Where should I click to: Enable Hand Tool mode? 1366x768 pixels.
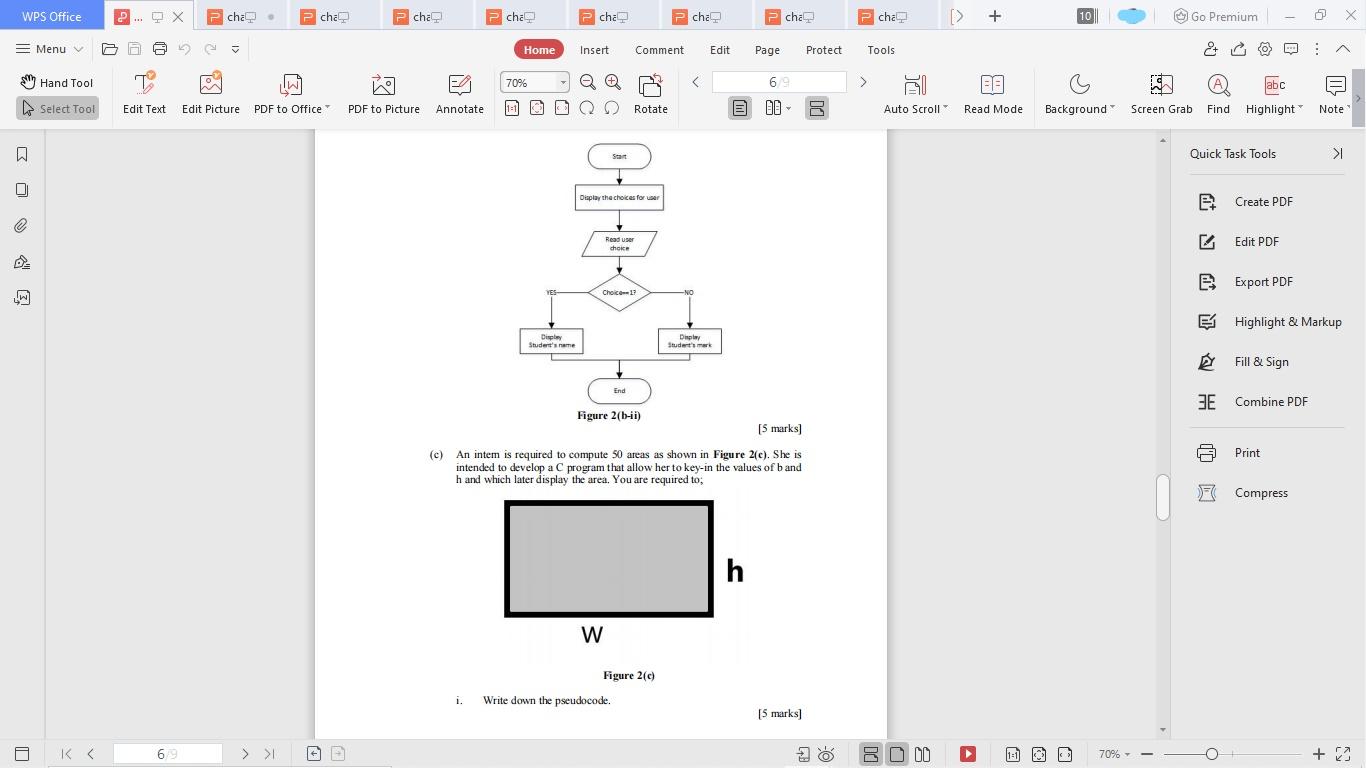(57, 82)
